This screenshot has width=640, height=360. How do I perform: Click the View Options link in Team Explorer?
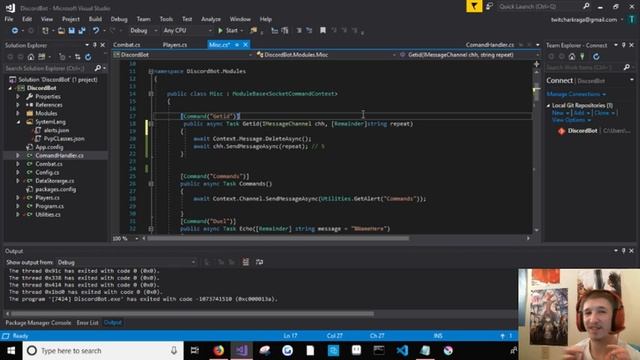point(571,120)
